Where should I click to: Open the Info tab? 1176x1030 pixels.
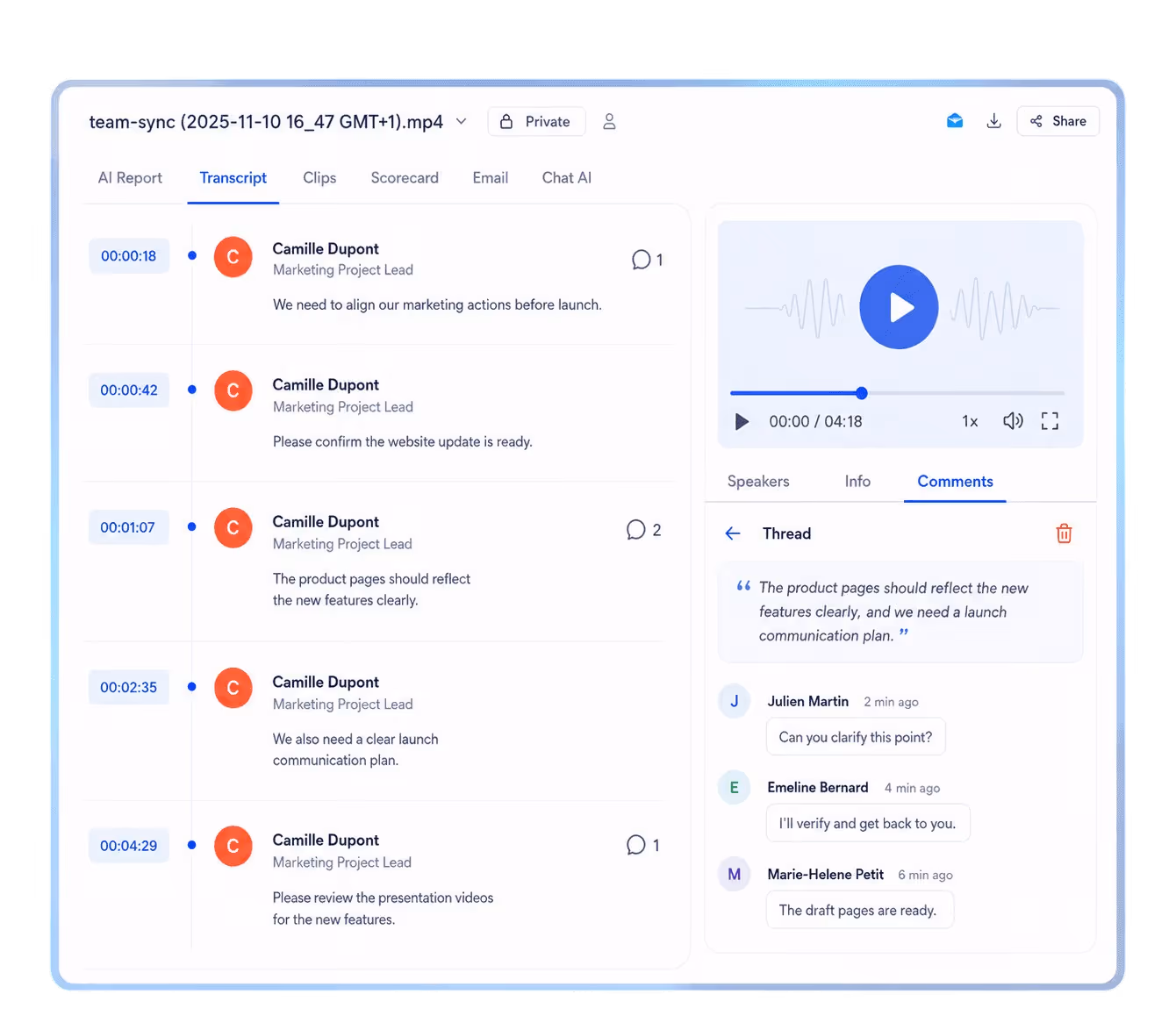click(857, 481)
